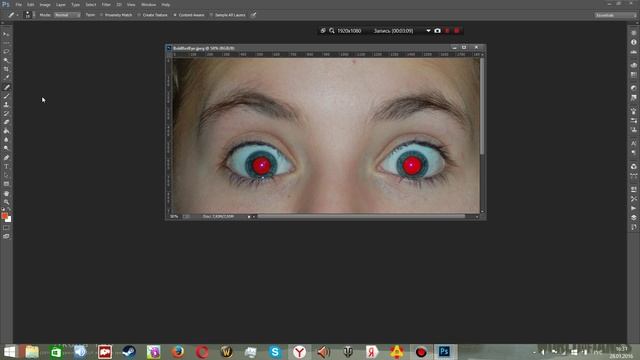This screenshot has height=360, width=640.
Task: Select the Eraser tool
Action: point(6,122)
